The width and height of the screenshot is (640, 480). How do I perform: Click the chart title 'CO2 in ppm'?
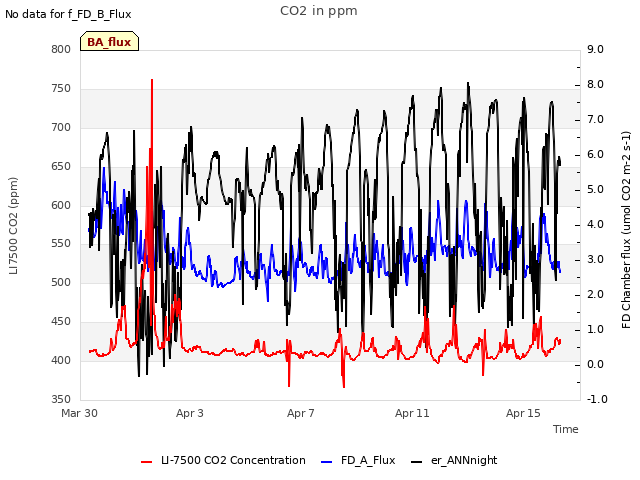319,11
